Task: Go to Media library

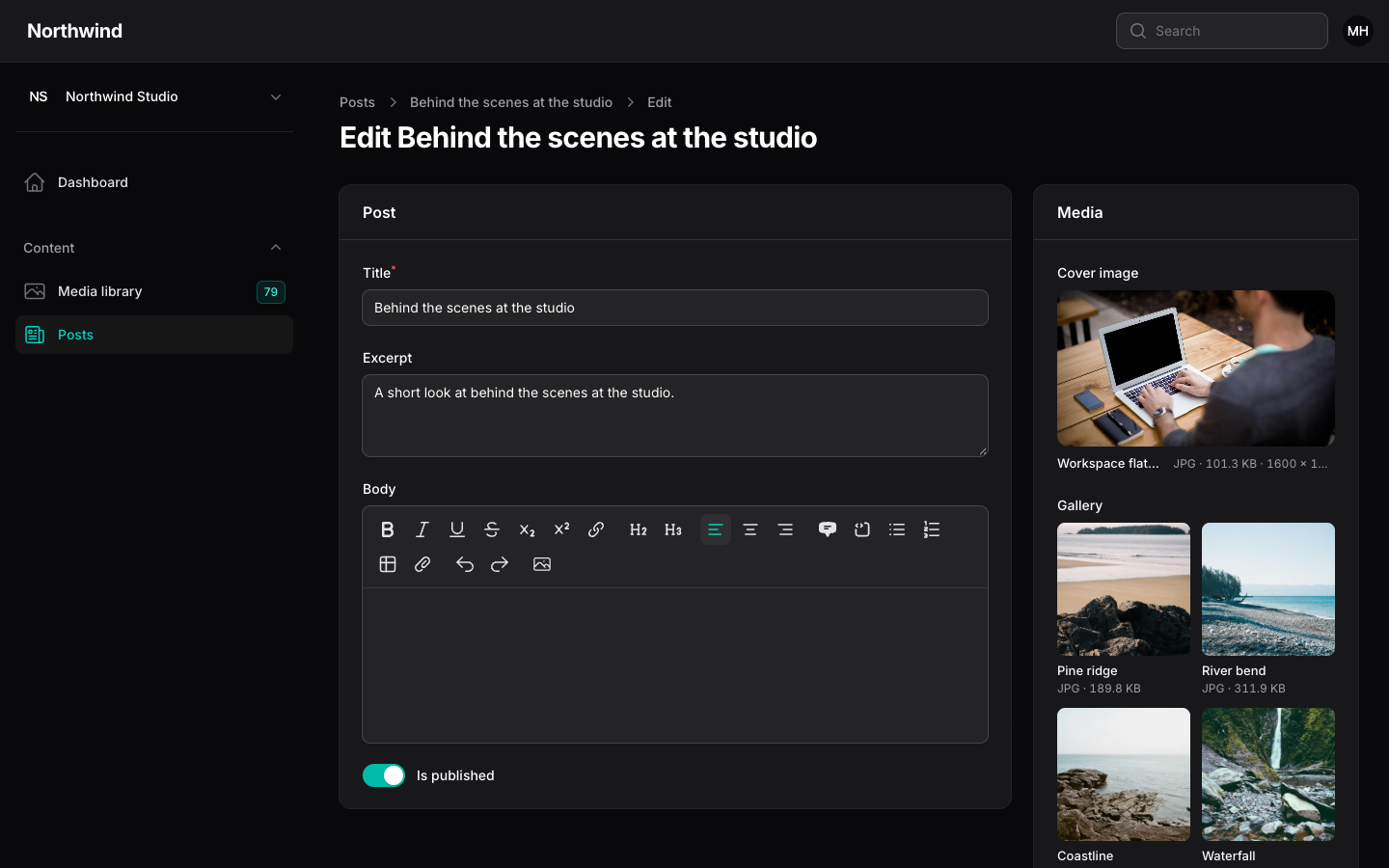Action: point(154,291)
